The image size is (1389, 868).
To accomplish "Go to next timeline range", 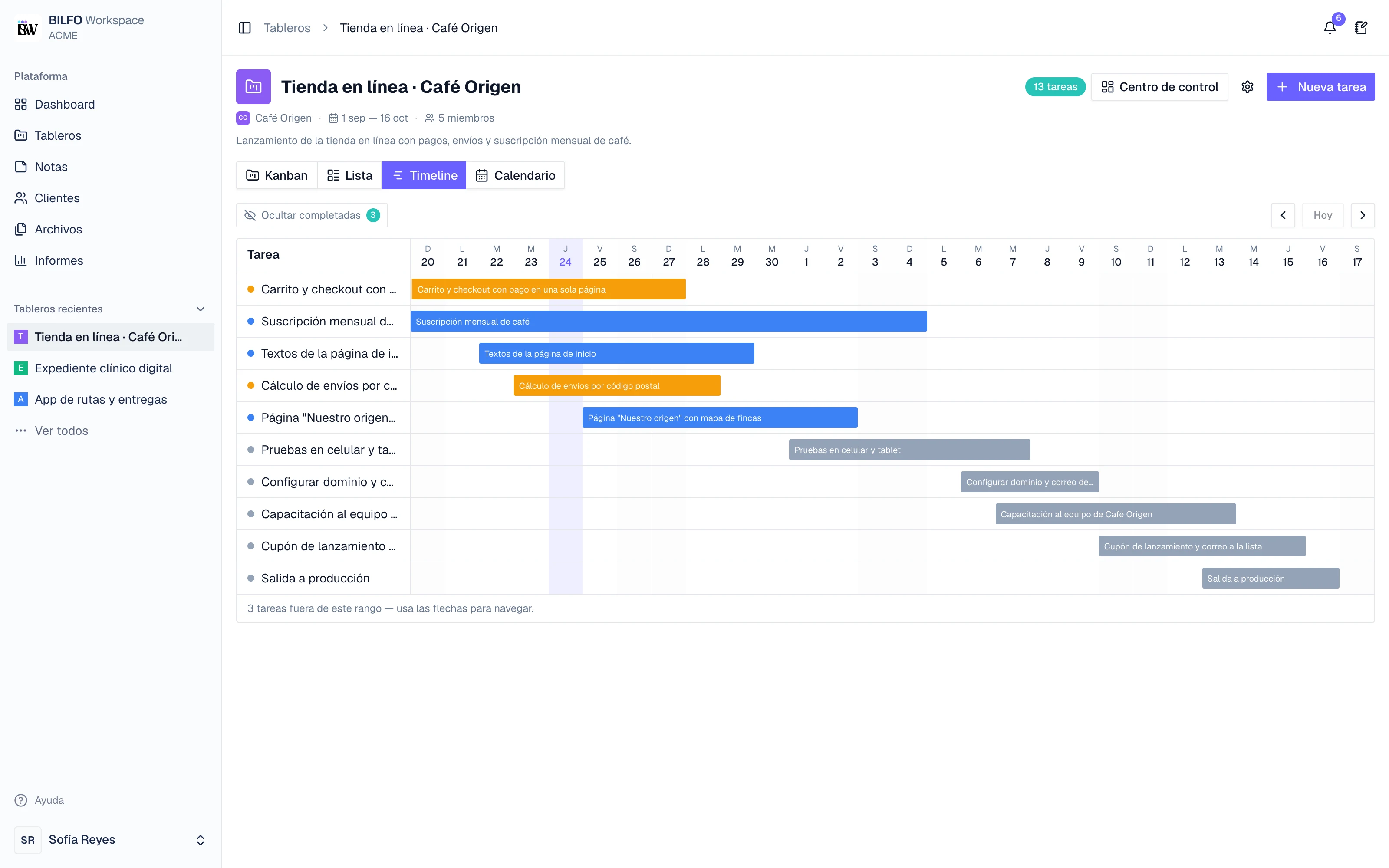I will click(1363, 215).
